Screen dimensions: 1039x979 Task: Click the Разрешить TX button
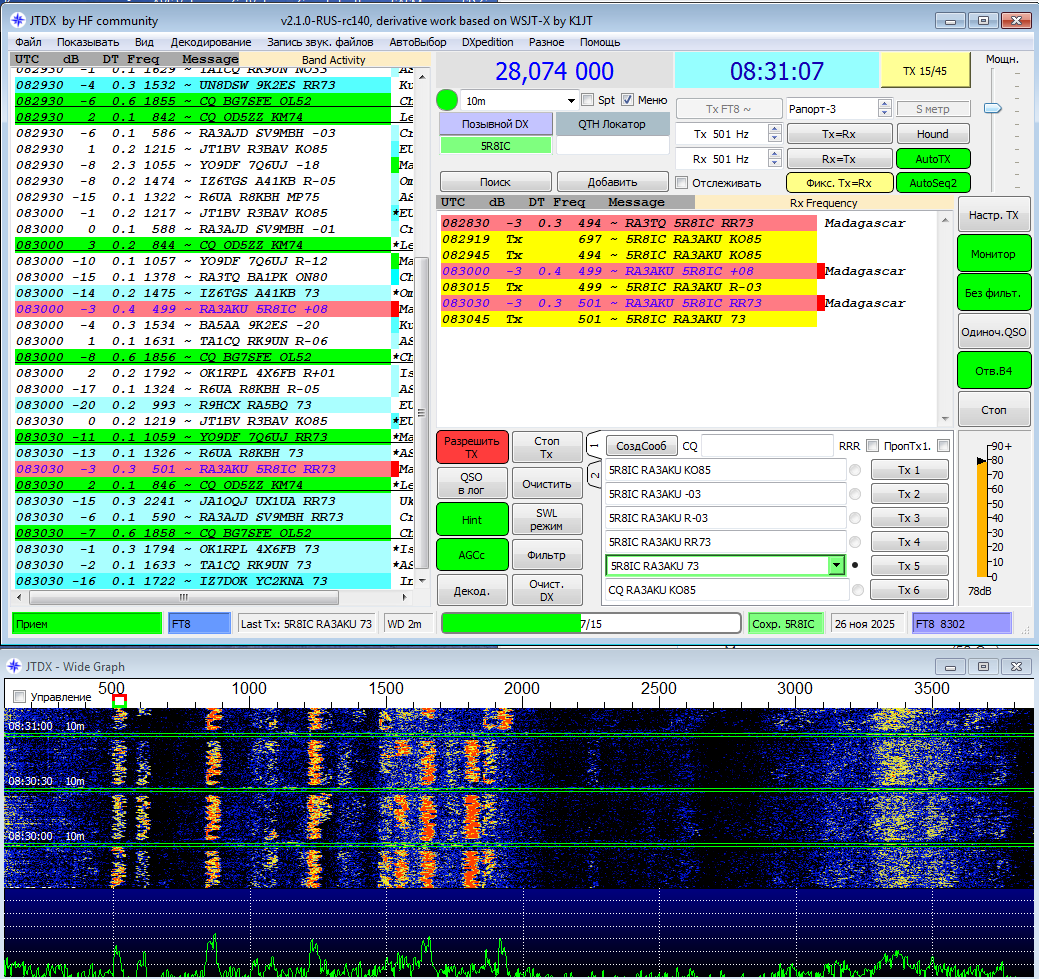pyautogui.click(x=472, y=447)
